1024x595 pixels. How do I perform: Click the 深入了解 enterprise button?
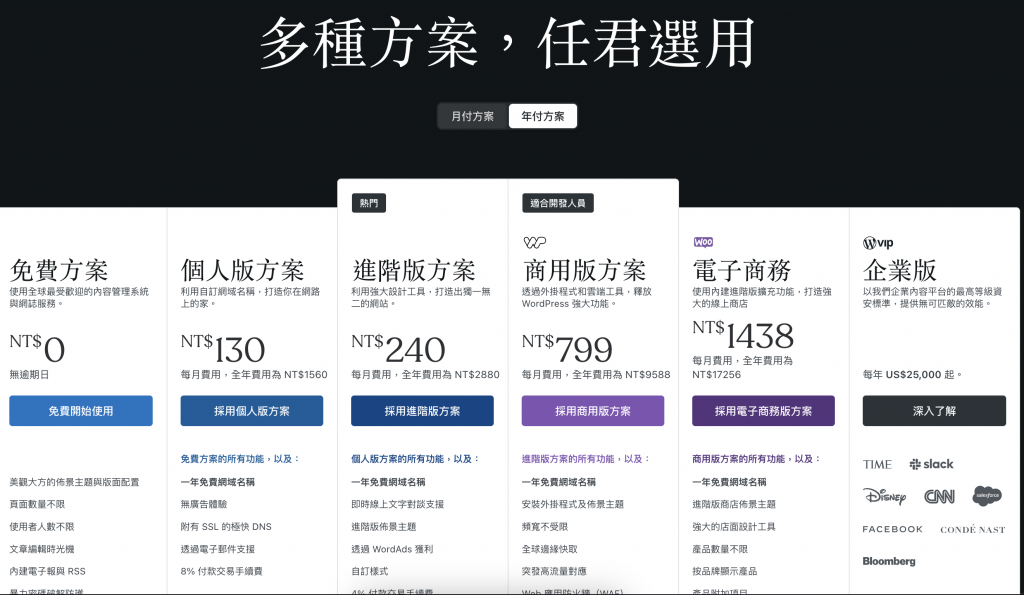(934, 411)
